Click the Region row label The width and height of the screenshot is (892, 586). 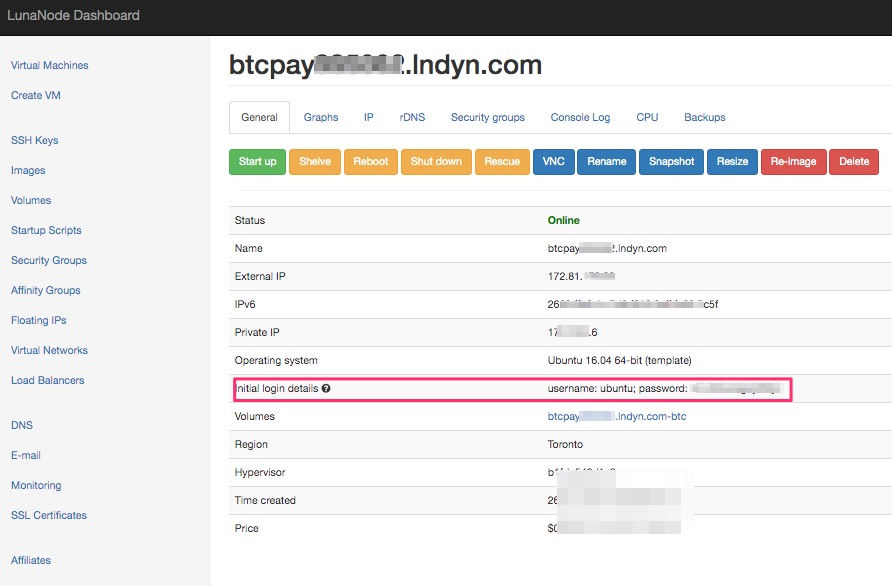pyautogui.click(x=251, y=444)
